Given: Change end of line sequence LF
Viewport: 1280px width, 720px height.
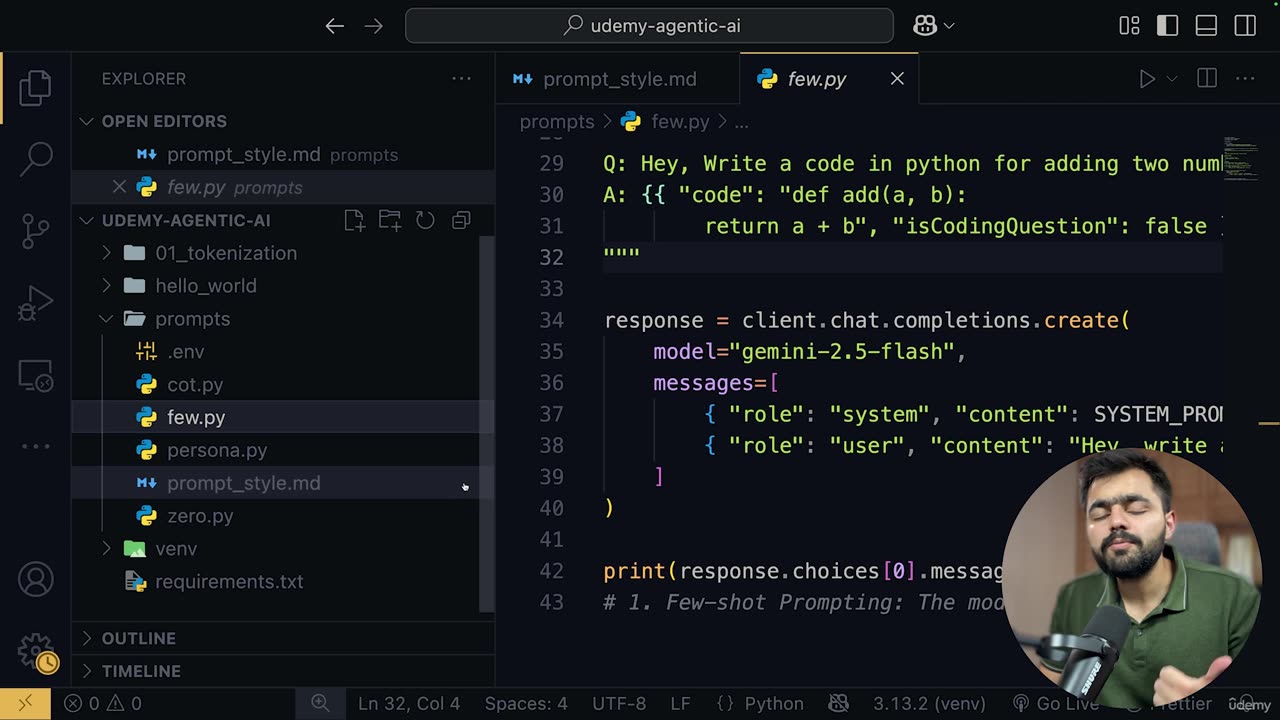Looking at the screenshot, I should [680, 703].
